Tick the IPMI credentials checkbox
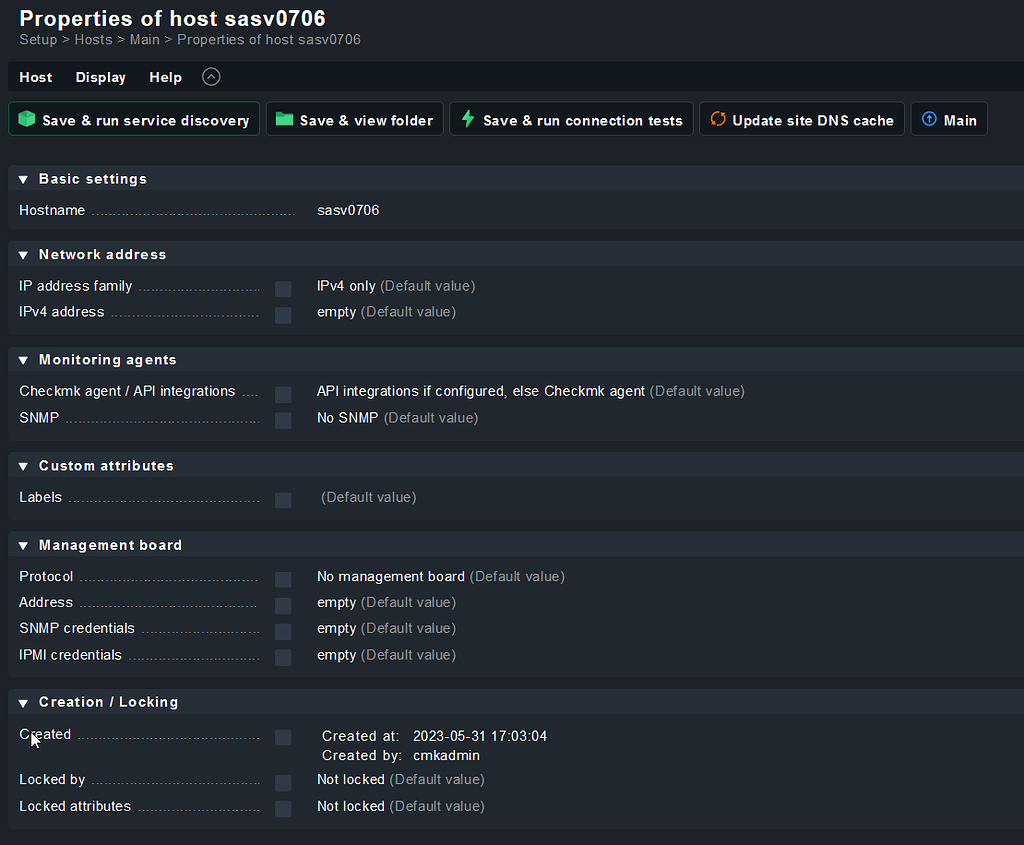The height and width of the screenshot is (845, 1024). [283, 658]
